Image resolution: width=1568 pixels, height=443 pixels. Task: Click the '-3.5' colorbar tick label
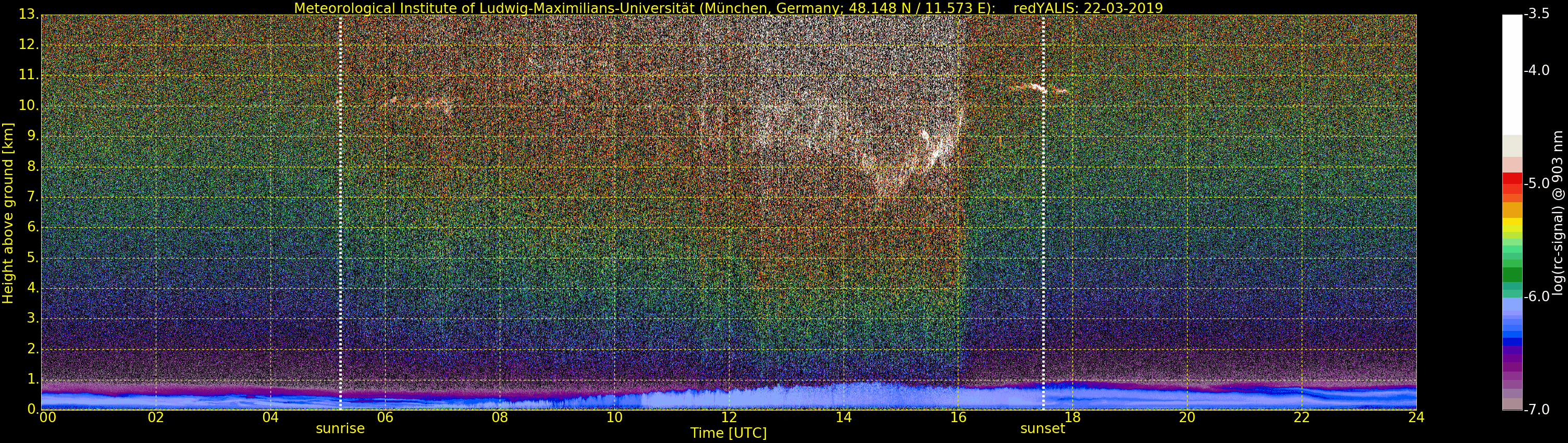pyautogui.click(x=1537, y=14)
